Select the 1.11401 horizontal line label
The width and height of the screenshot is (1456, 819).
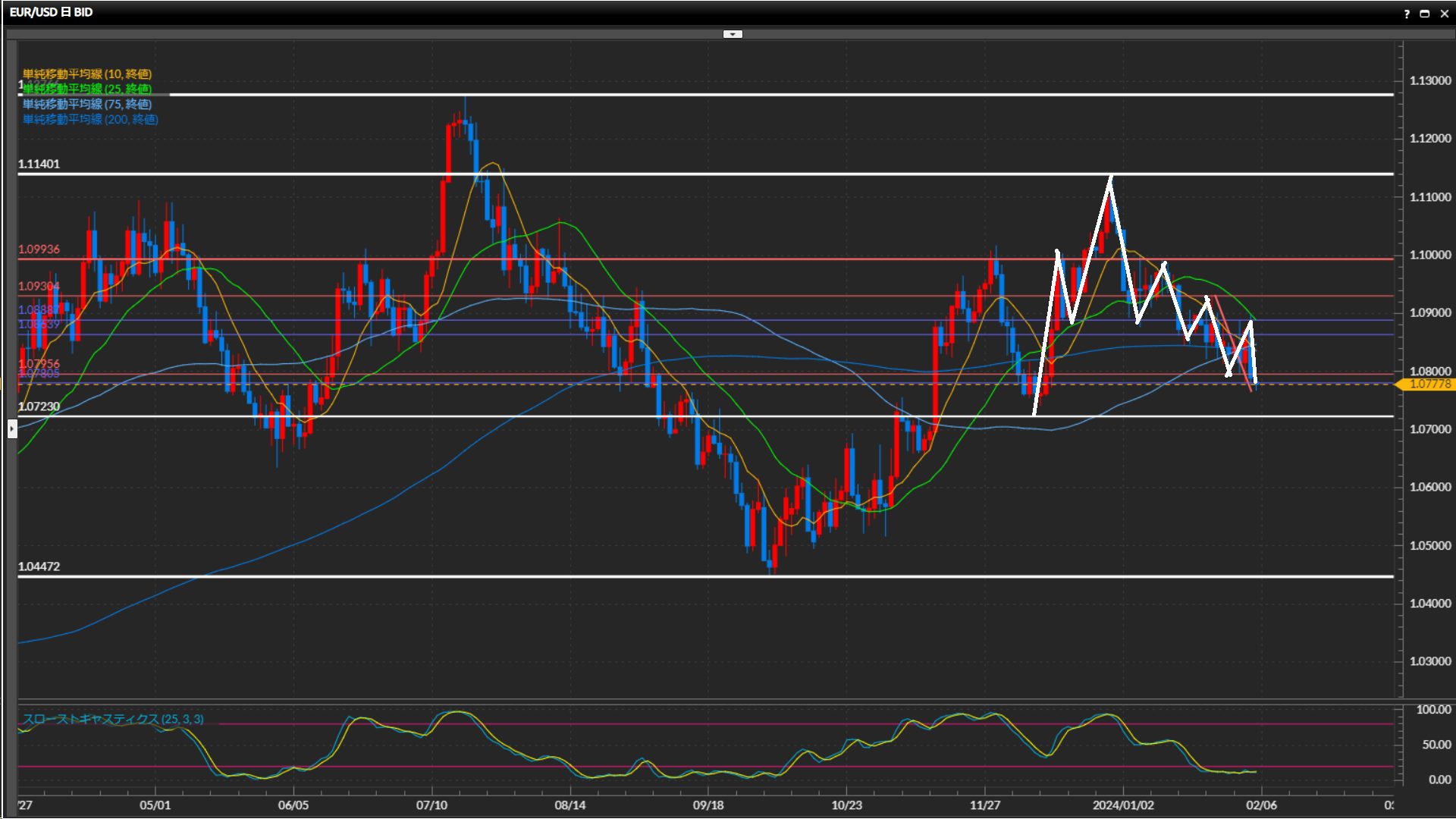pyautogui.click(x=39, y=164)
